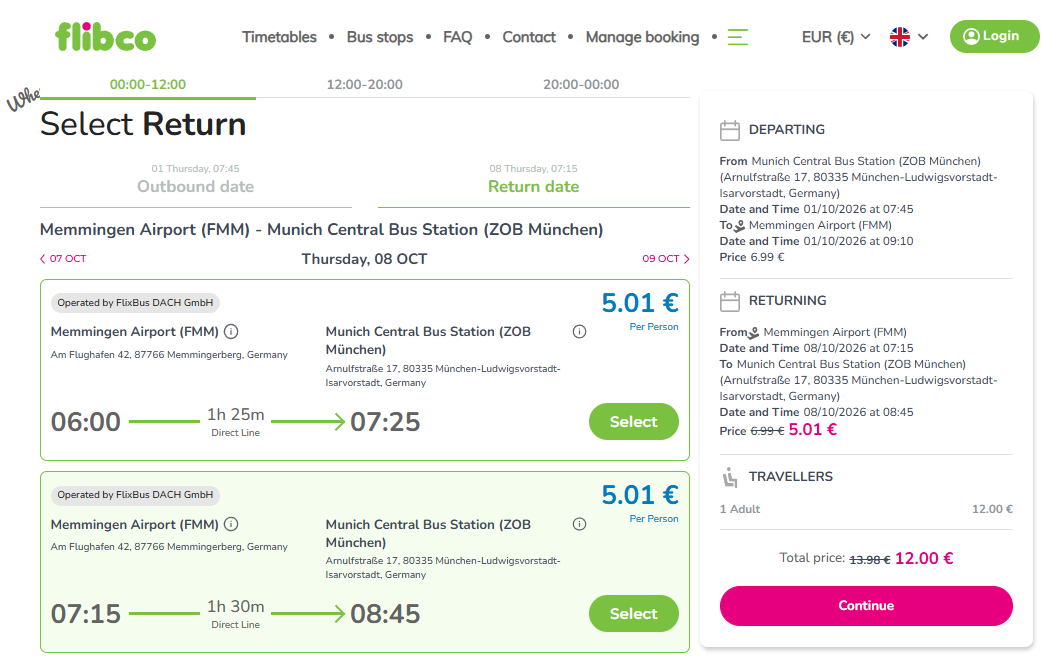The width and height of the screenshot is (1042, 663).
Task: Click the flibco logo
Action: 105,37
